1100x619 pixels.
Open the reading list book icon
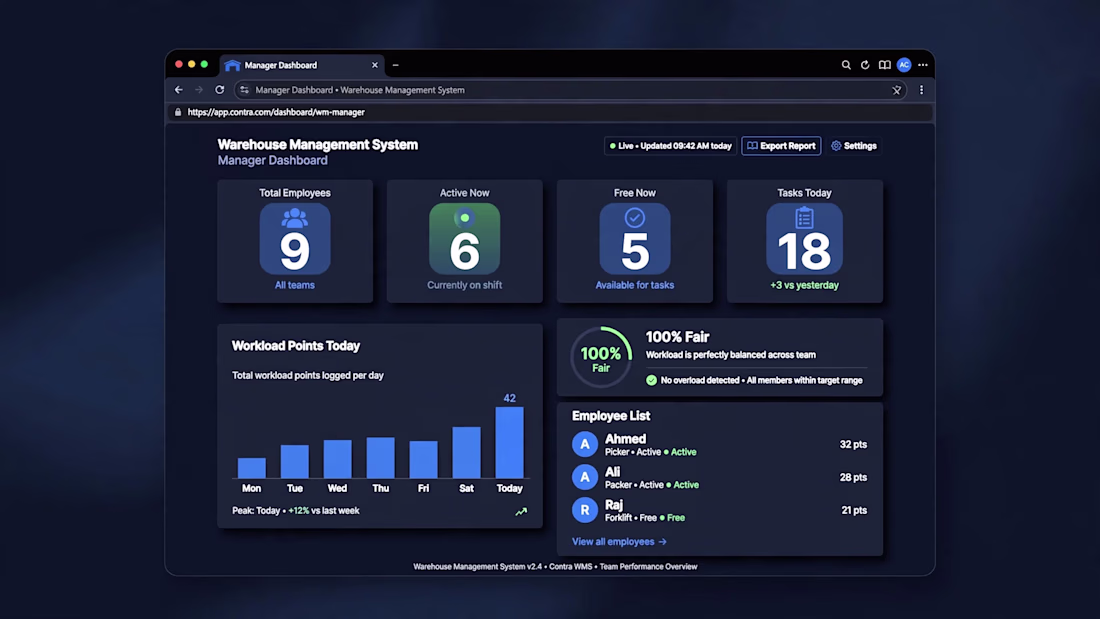[x=885, y=65]
